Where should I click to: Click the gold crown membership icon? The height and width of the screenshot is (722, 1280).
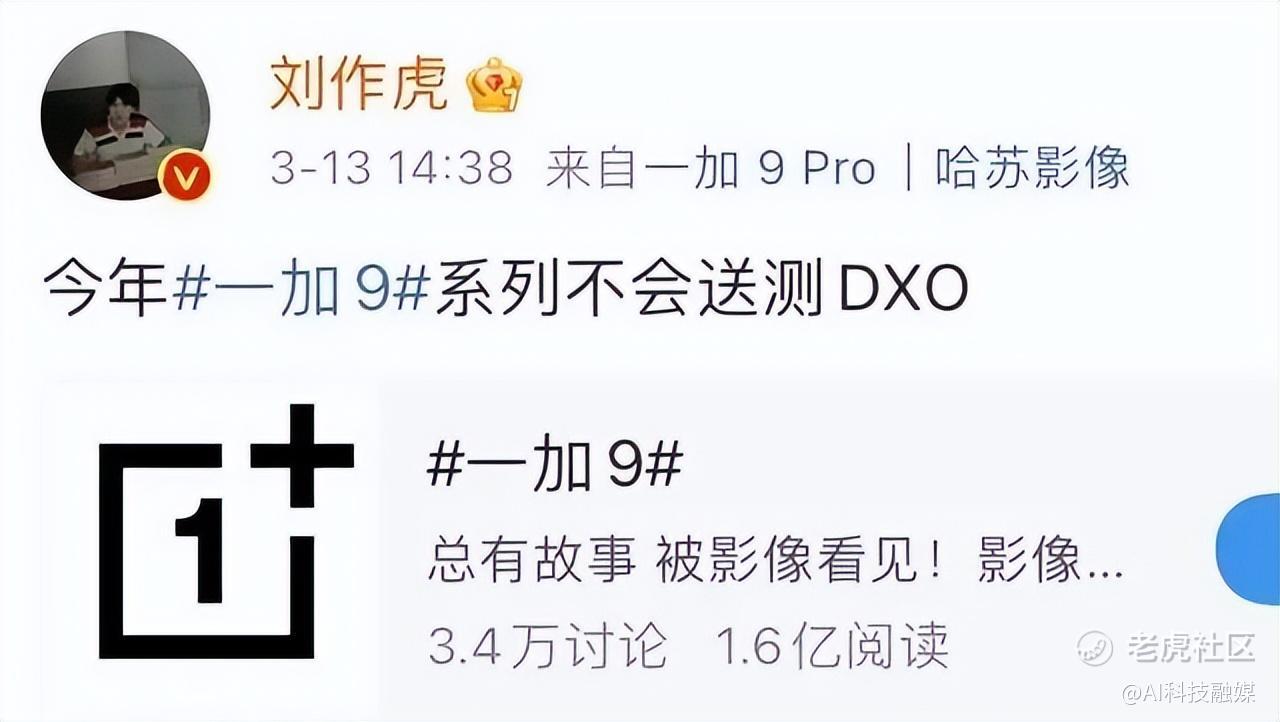[x=495, y=85]
